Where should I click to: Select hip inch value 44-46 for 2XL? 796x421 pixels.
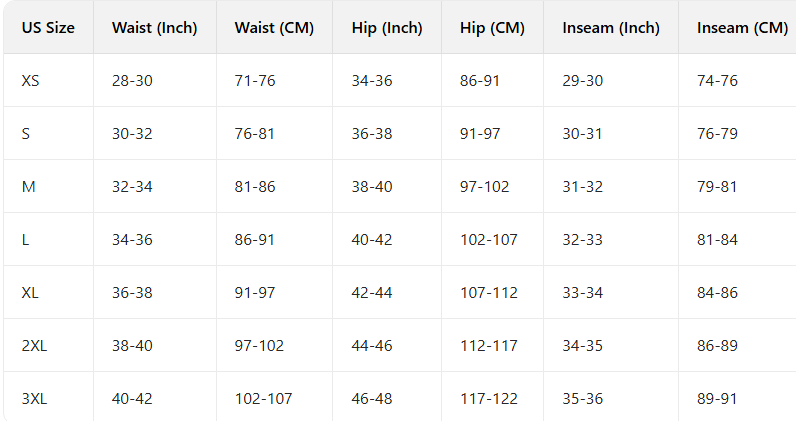tap(372, 346)
